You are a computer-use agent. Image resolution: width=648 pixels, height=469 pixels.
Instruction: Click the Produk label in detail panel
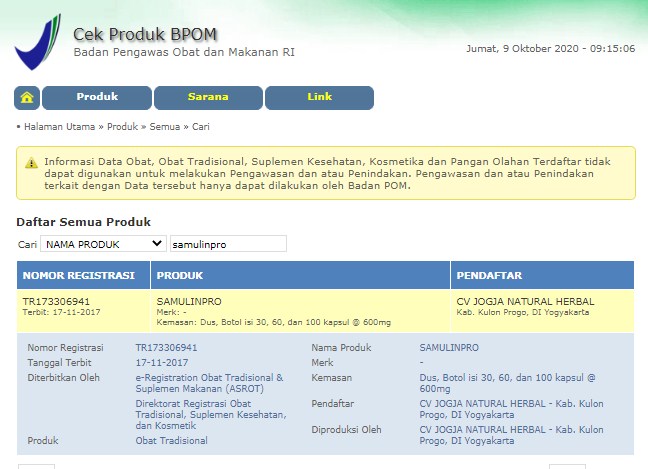pos(43,441)
